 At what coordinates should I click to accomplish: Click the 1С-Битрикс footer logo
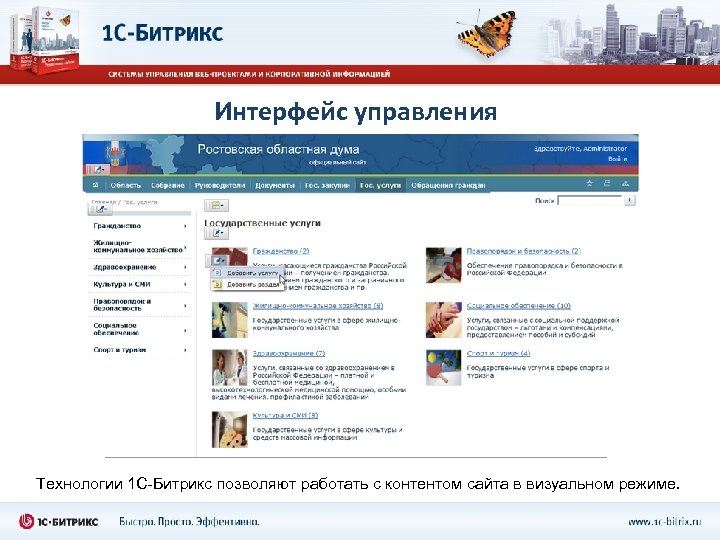click(58, 522)
